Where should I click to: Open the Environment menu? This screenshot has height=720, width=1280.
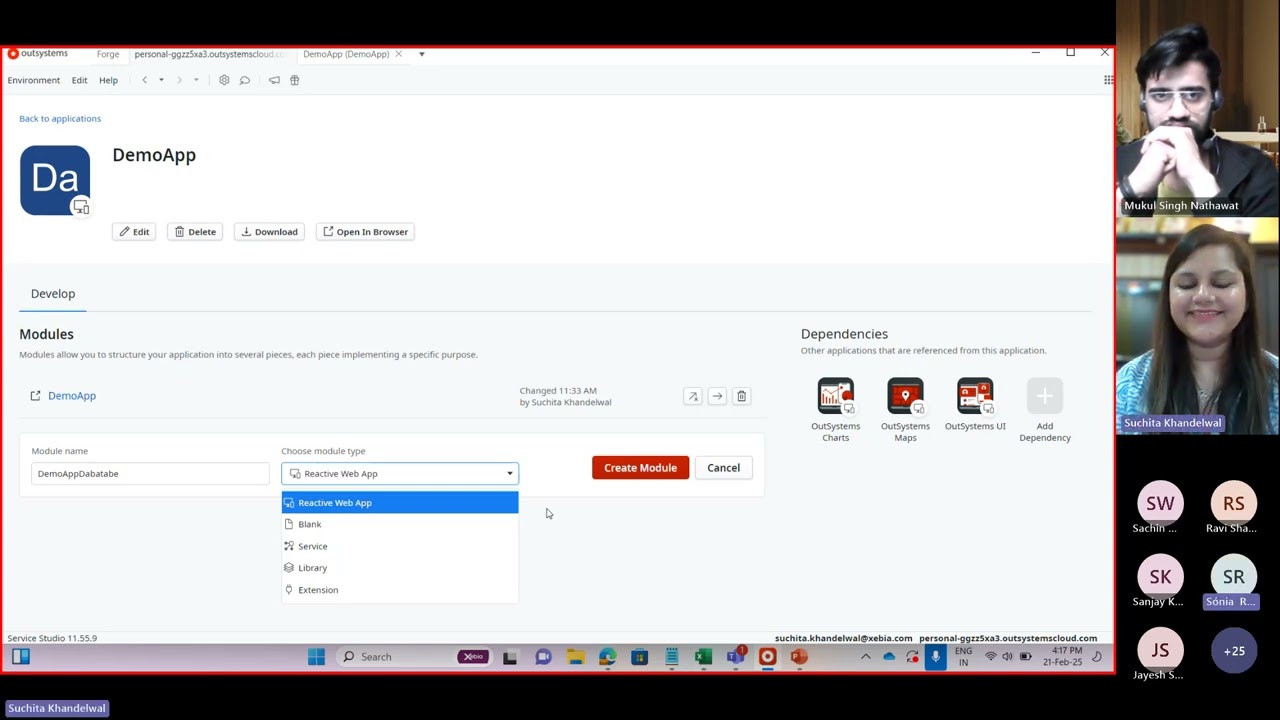coord(34,80)
